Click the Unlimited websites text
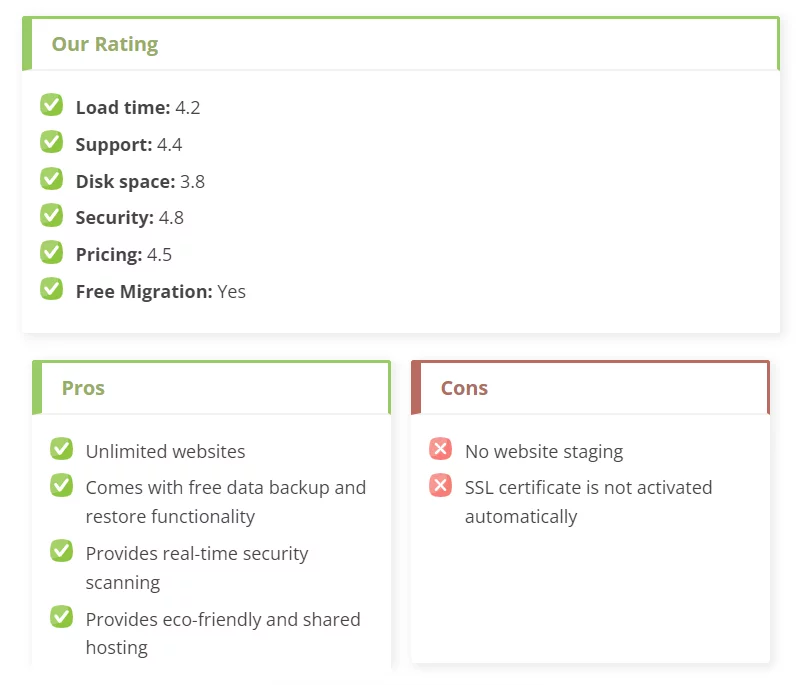The image size is (797, 685). tap(165, 452)
